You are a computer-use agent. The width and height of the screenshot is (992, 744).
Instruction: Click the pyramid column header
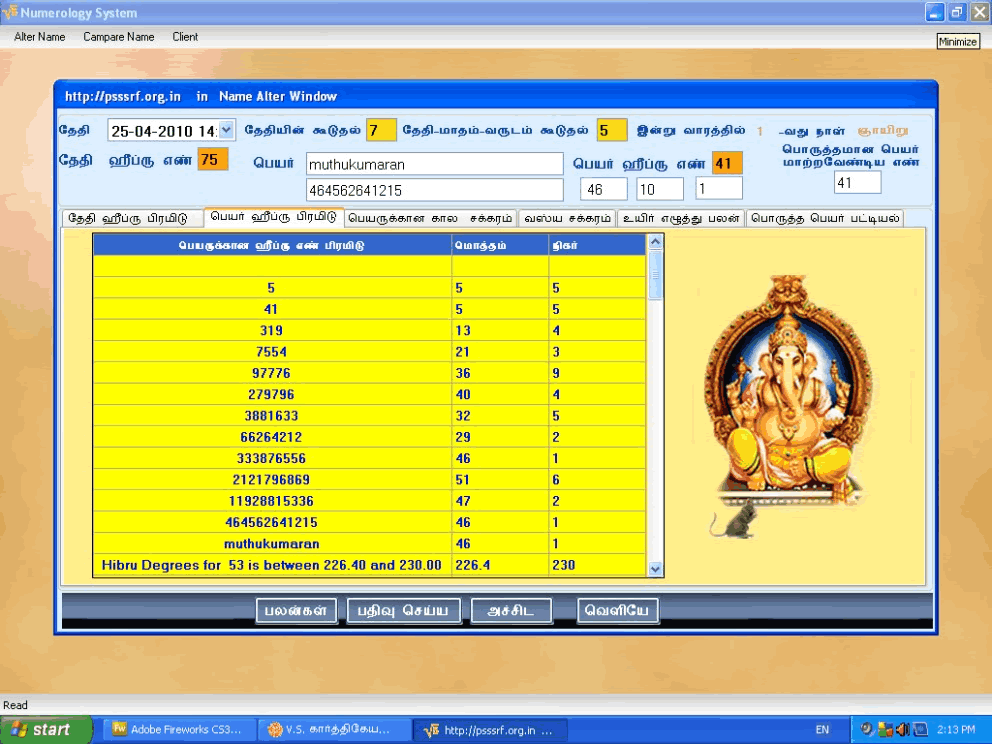272,245
